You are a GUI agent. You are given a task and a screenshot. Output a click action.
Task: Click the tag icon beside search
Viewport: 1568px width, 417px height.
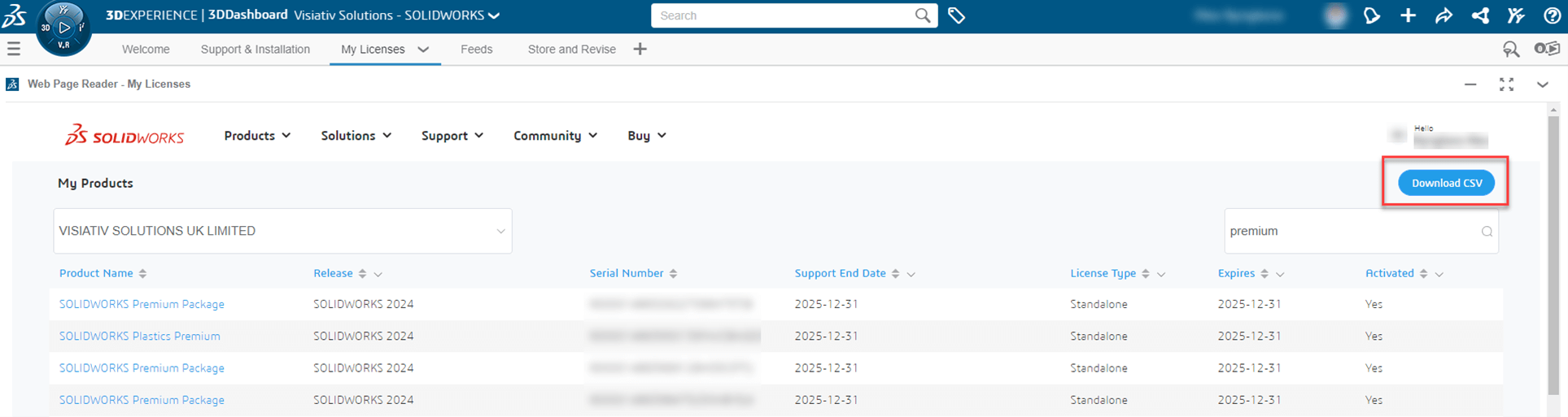click(x=957, y=15)
